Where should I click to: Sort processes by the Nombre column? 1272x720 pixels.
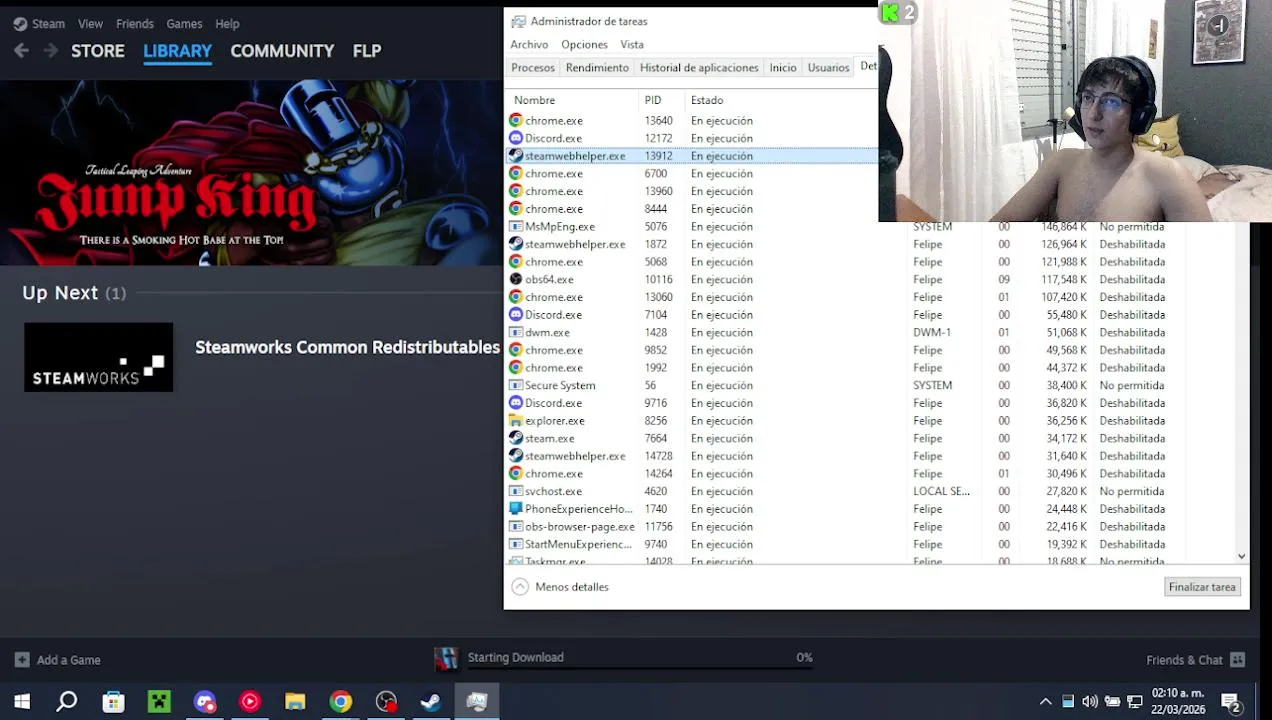click(534, 100)
